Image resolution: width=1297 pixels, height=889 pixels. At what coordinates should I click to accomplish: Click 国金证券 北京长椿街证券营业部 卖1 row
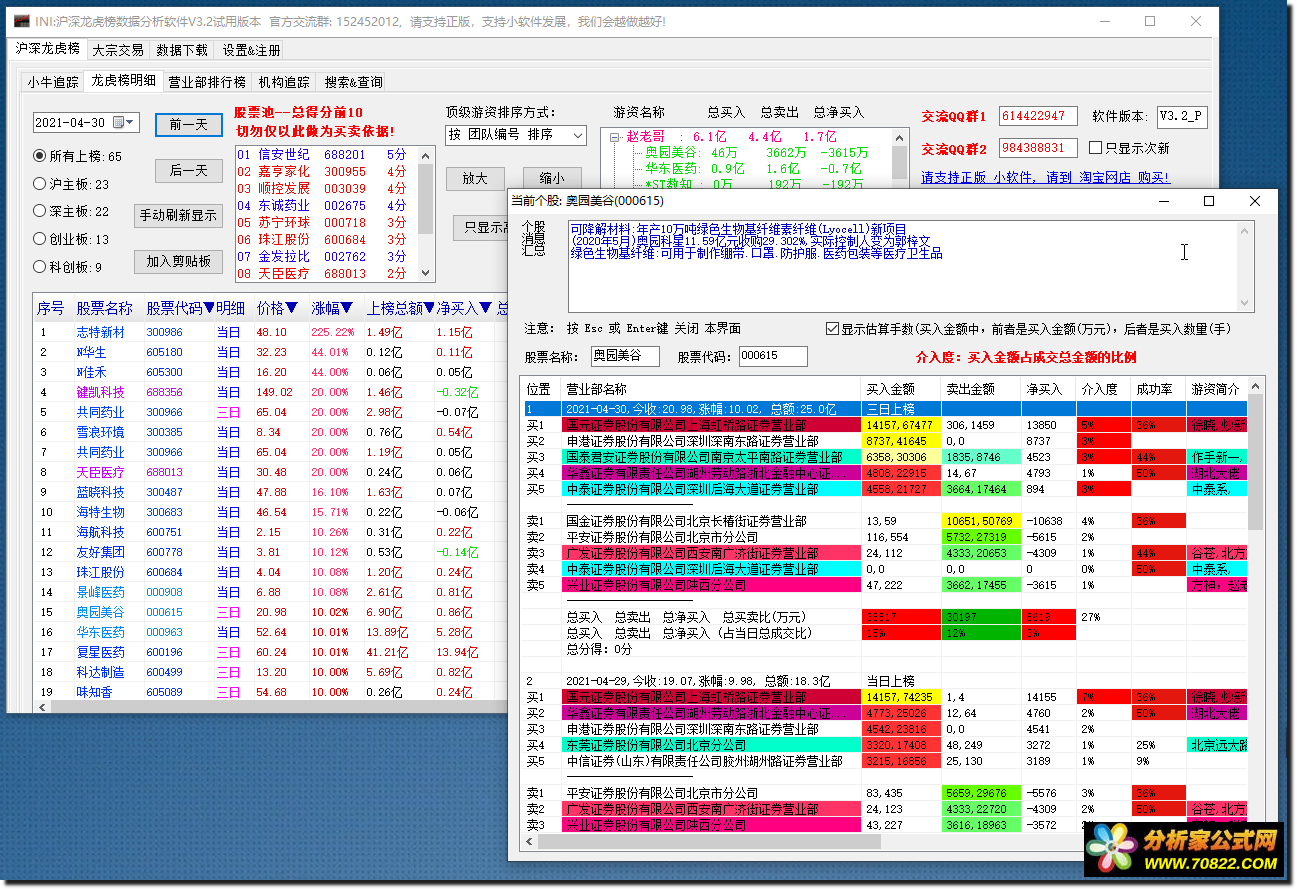[x=885, y=521]
